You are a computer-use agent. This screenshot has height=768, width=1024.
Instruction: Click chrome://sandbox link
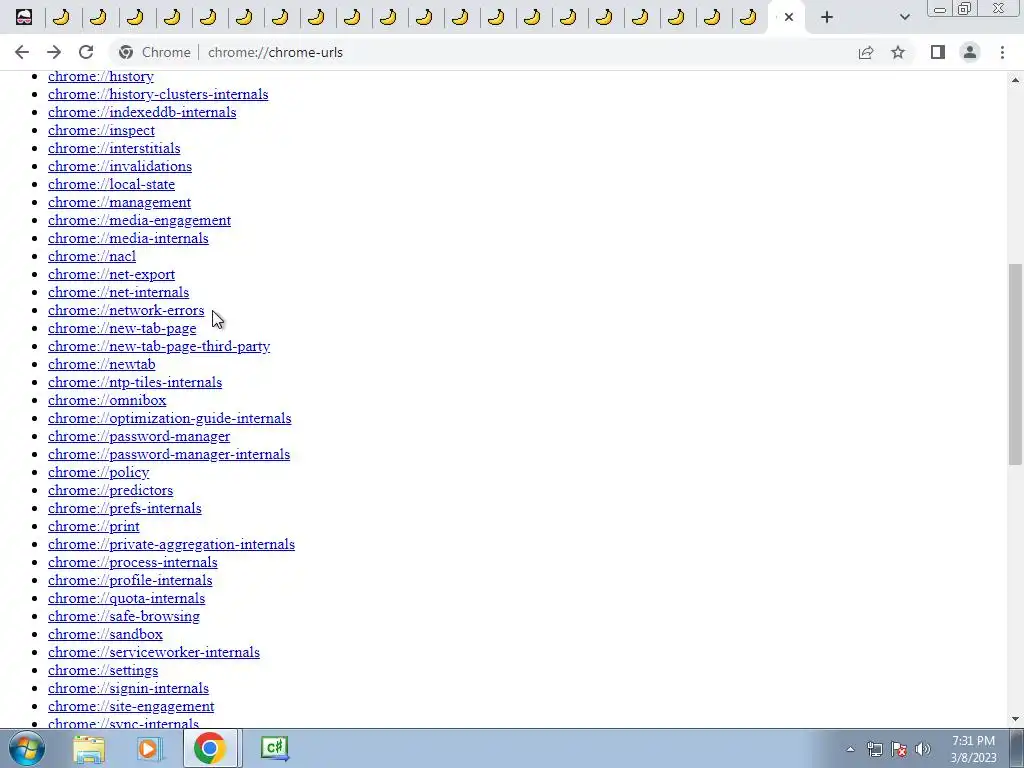105,635
